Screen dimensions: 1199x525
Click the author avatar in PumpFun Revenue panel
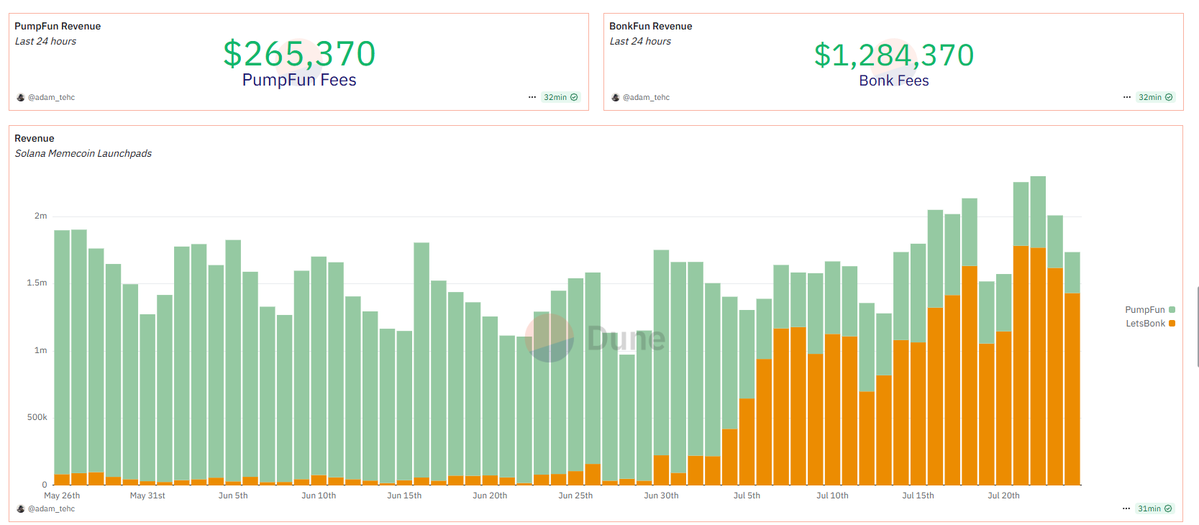[20, 98]
